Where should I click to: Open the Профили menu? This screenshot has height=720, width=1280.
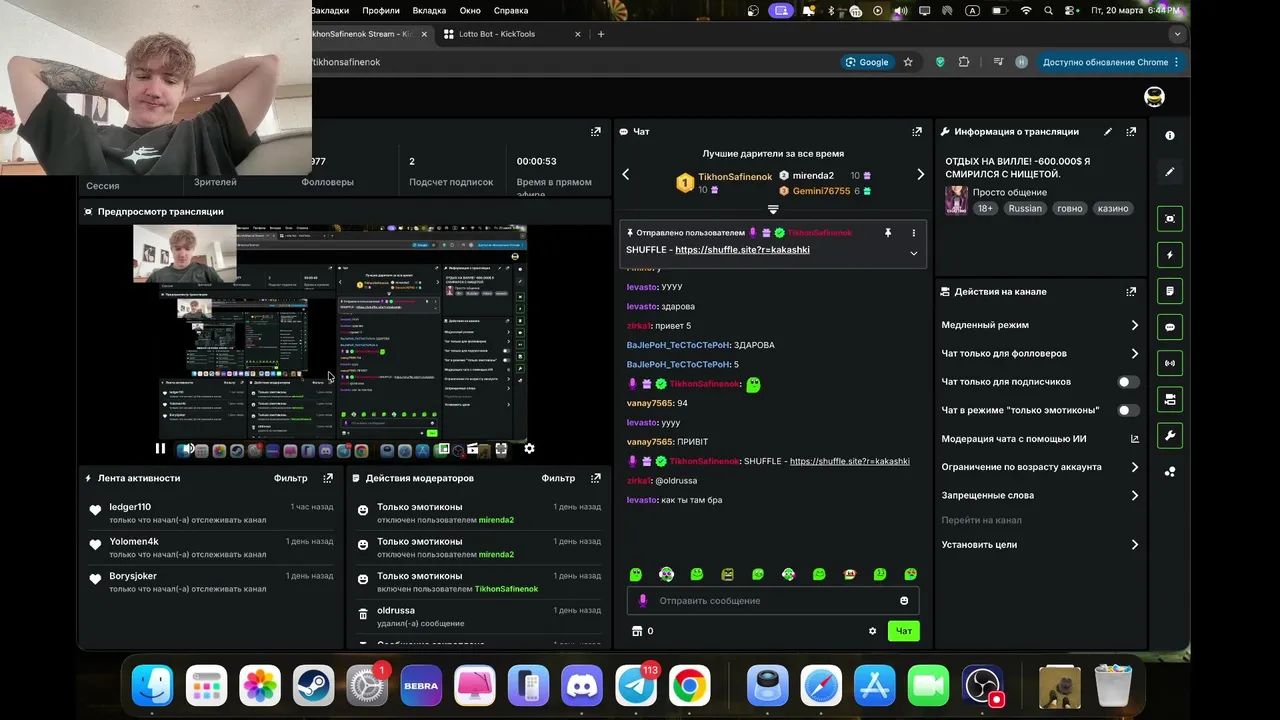coord(381,10)
